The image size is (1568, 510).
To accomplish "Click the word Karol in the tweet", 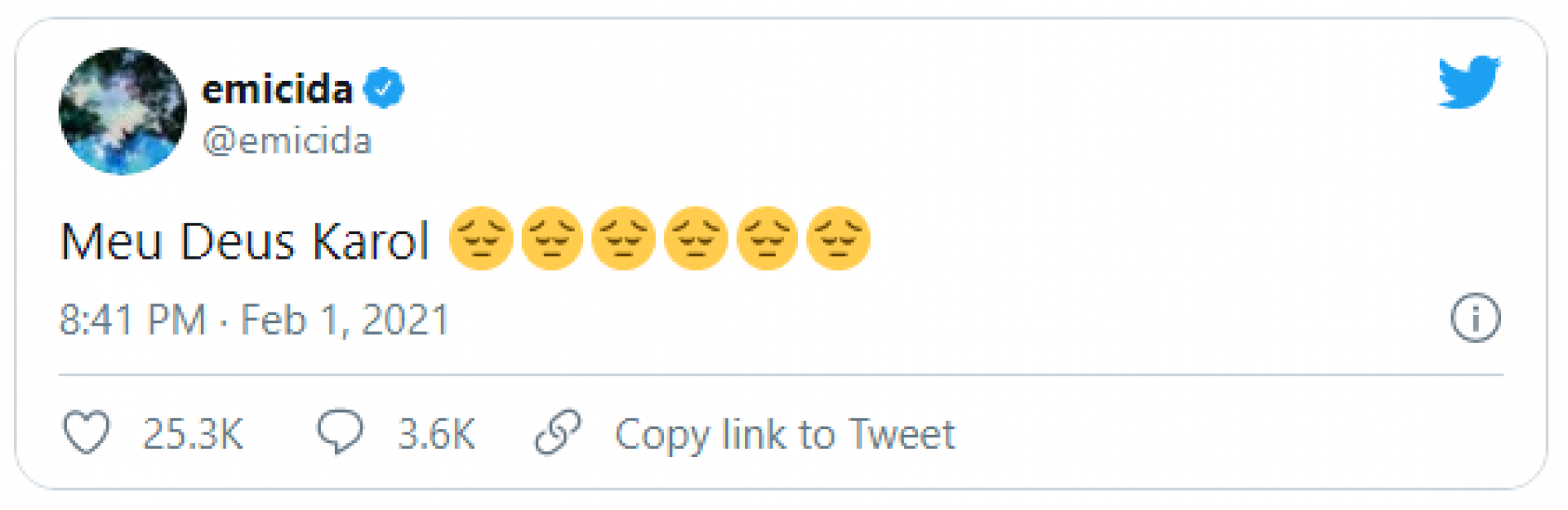I will point(371,242).
